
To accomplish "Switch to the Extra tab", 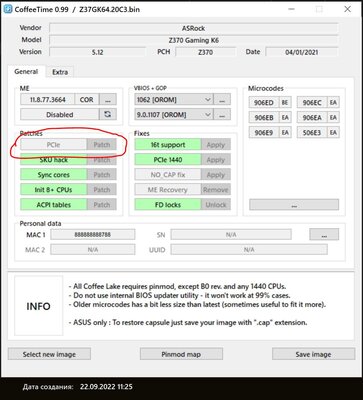I will point(60,72).
